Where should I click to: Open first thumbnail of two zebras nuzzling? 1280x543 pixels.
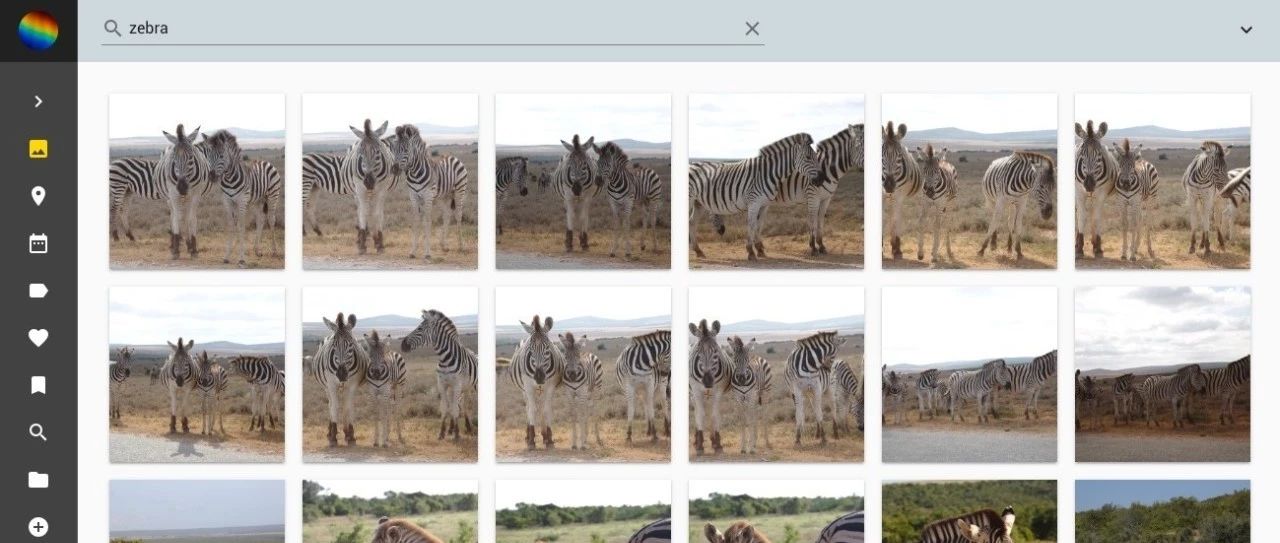click(x=197, y=181)
